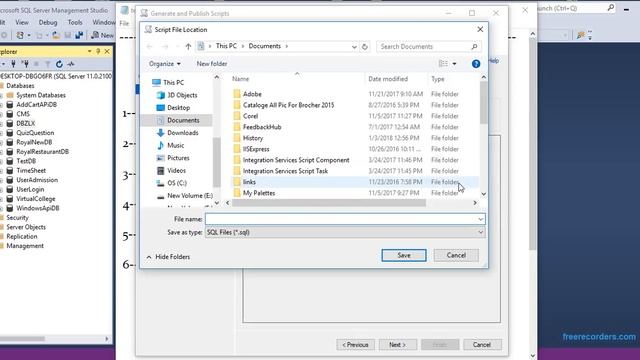Click the chevron after Documents in the breadcrumb
The image size is (640, 360).
287,46
